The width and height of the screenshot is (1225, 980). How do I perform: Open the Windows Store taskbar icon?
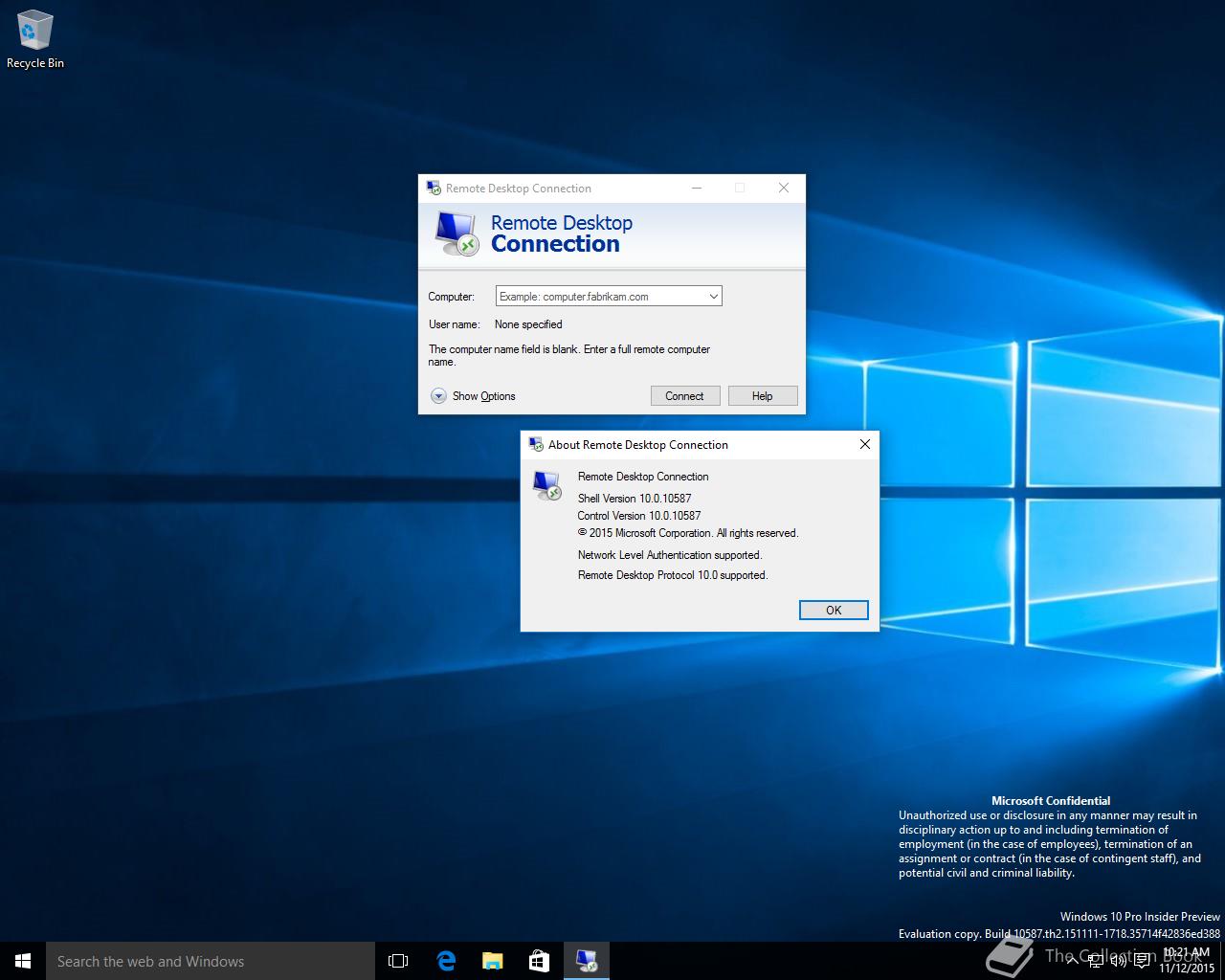click(x=539, y=961)
